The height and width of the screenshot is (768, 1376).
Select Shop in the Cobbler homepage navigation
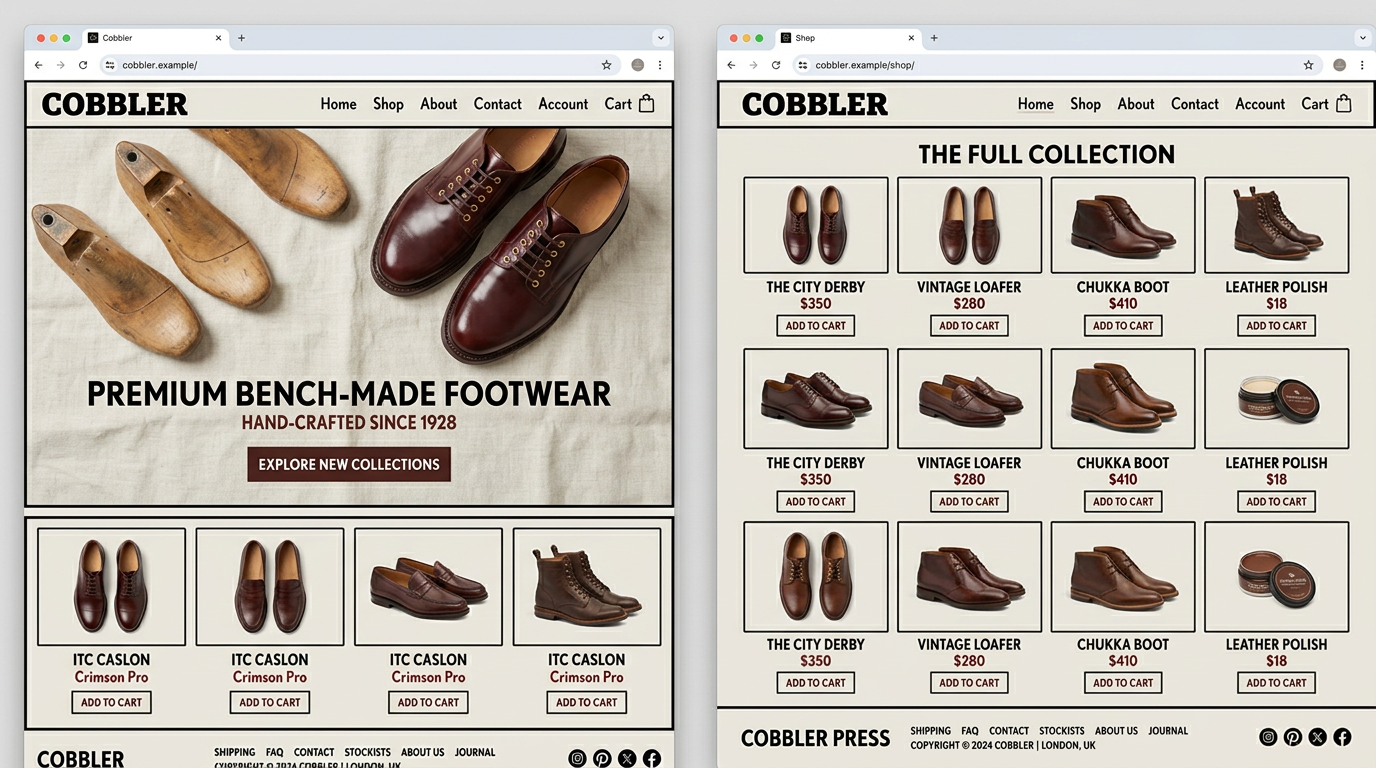tap(388, 104)
